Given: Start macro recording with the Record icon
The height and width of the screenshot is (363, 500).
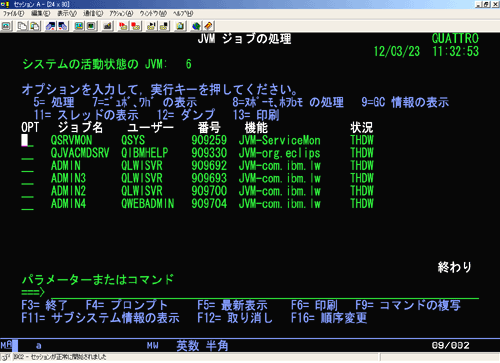Looking at the screenshot, I should (123, 26).
